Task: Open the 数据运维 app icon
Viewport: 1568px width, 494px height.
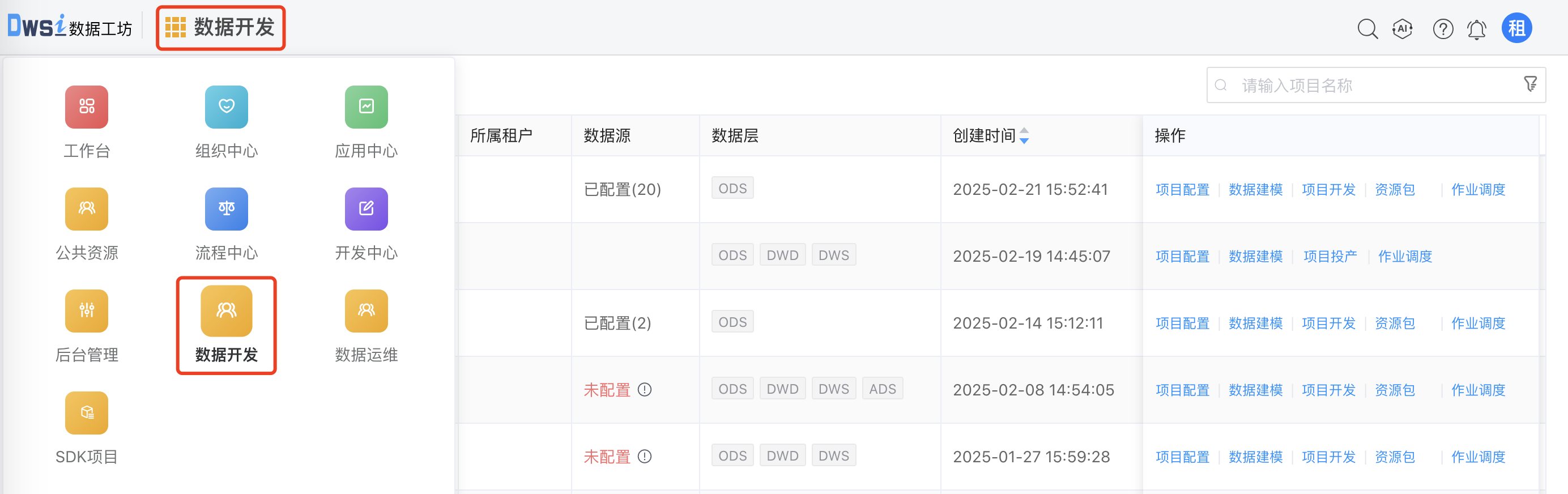Action: pos(366,312)
